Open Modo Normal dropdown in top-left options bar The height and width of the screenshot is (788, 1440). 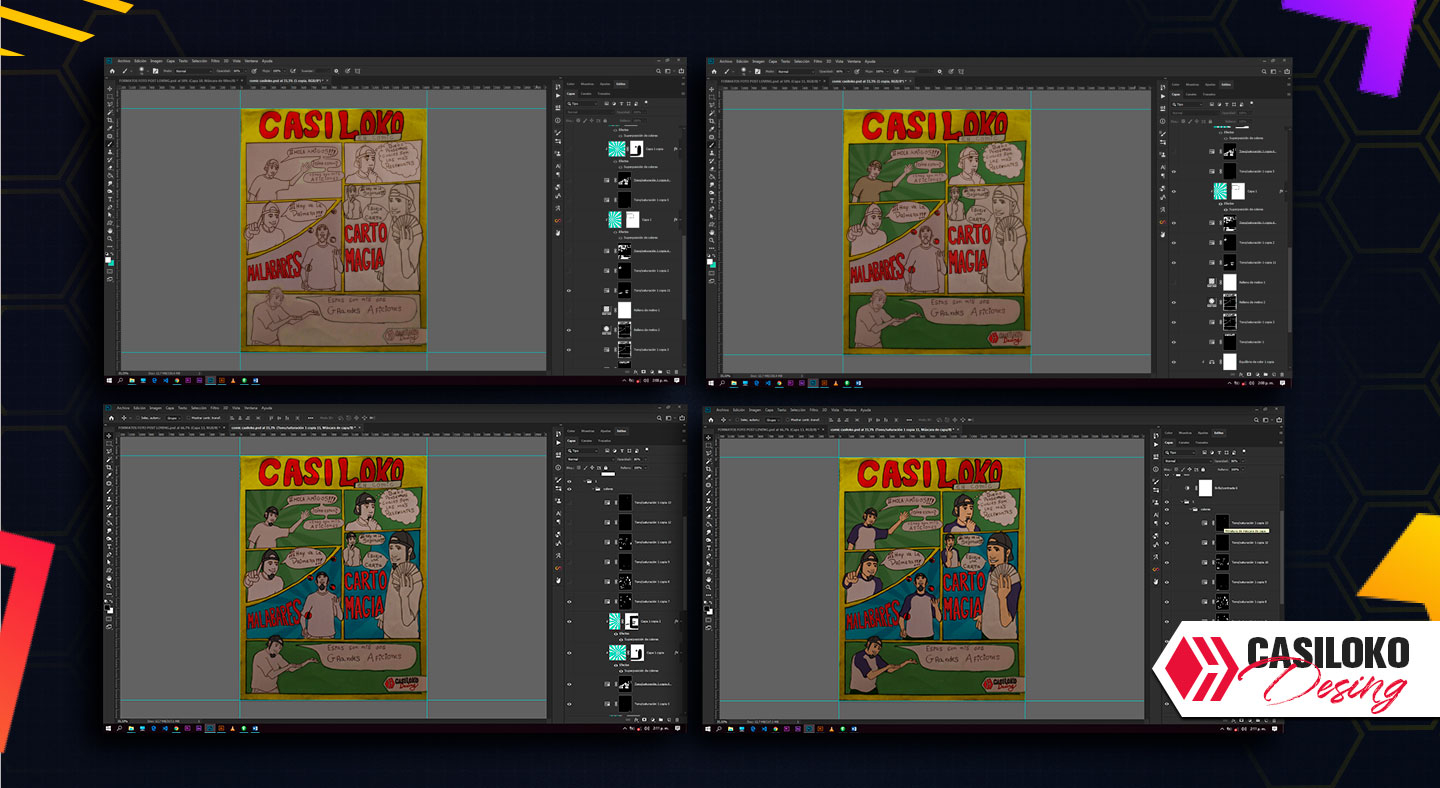[193, 71]
